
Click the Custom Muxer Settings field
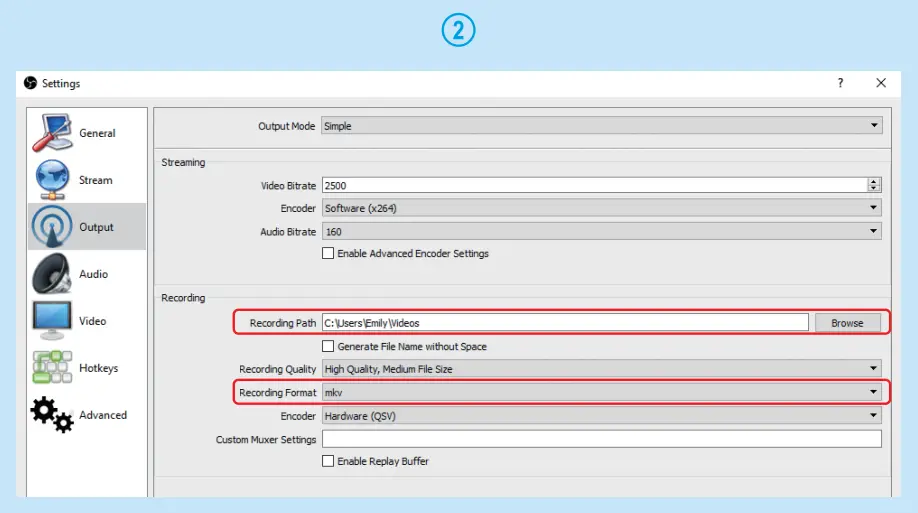click(x=601, y=439)
